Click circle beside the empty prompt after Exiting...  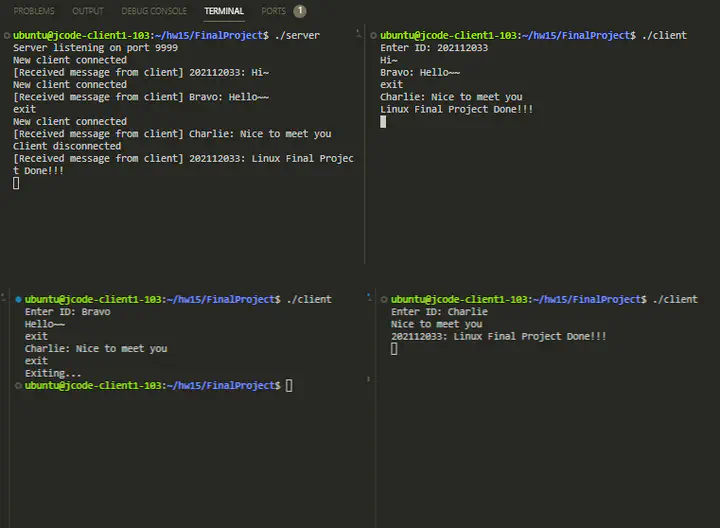pyautogui.click(x=18, y=386)
